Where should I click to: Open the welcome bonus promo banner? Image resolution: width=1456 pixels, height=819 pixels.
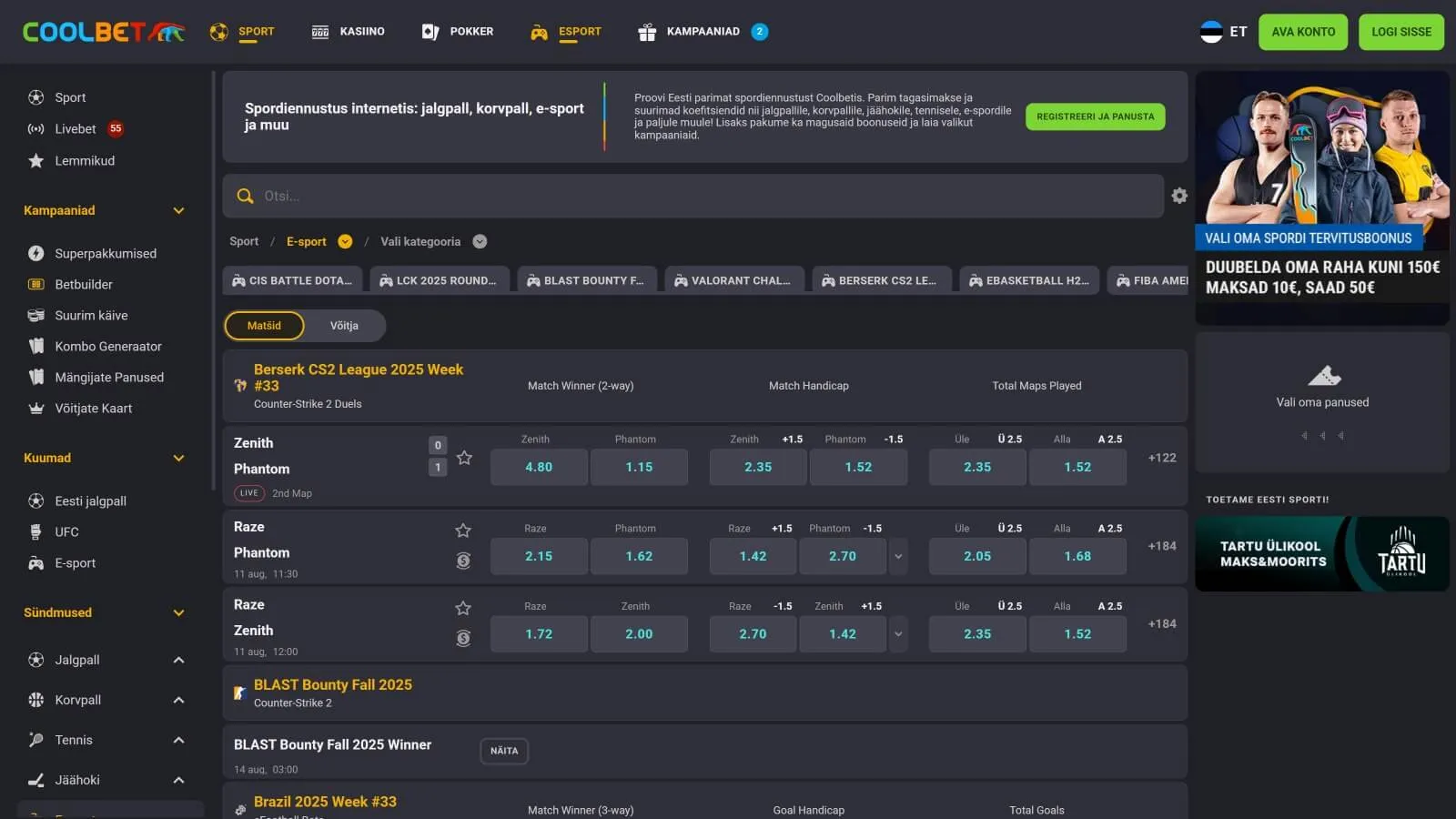(x=1322, y=197)
